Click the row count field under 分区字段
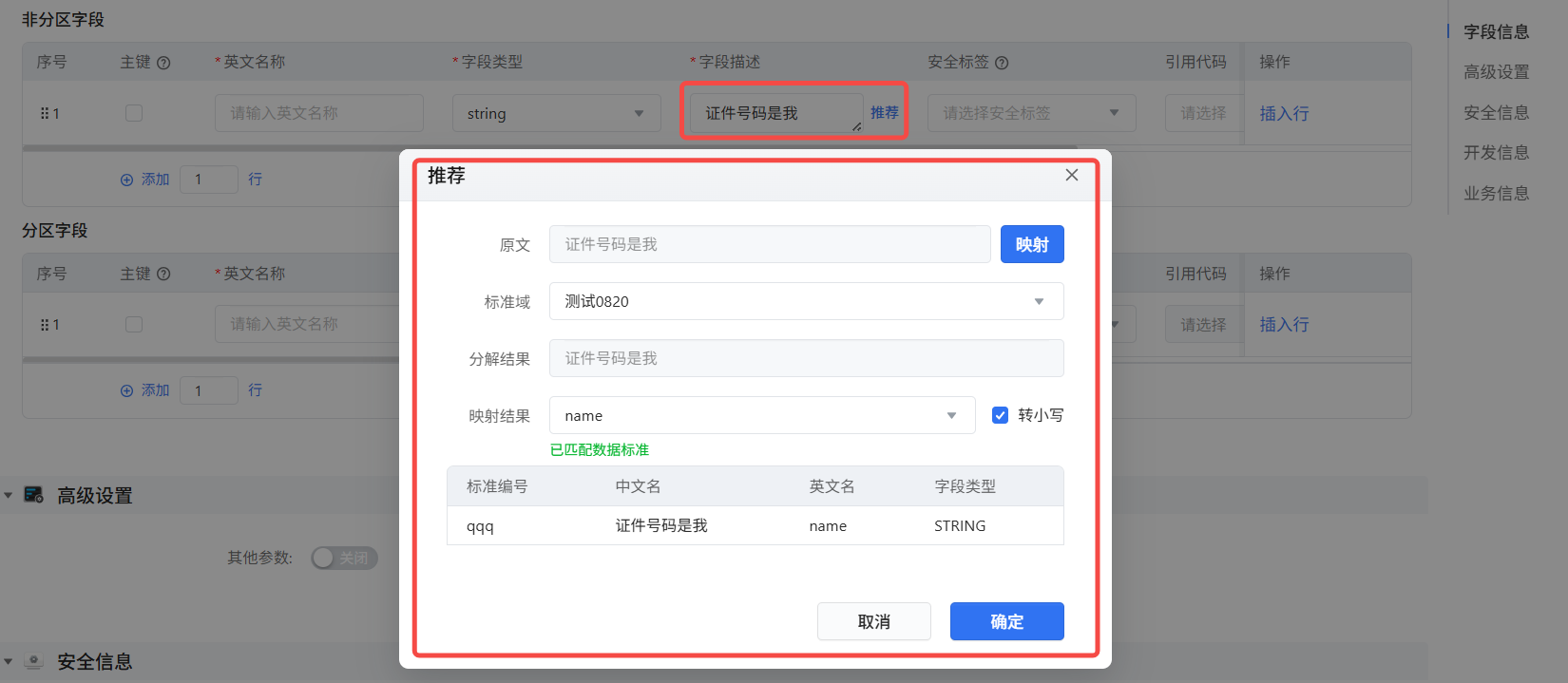Screen dimensions: 1568x683 click(209, 390)
